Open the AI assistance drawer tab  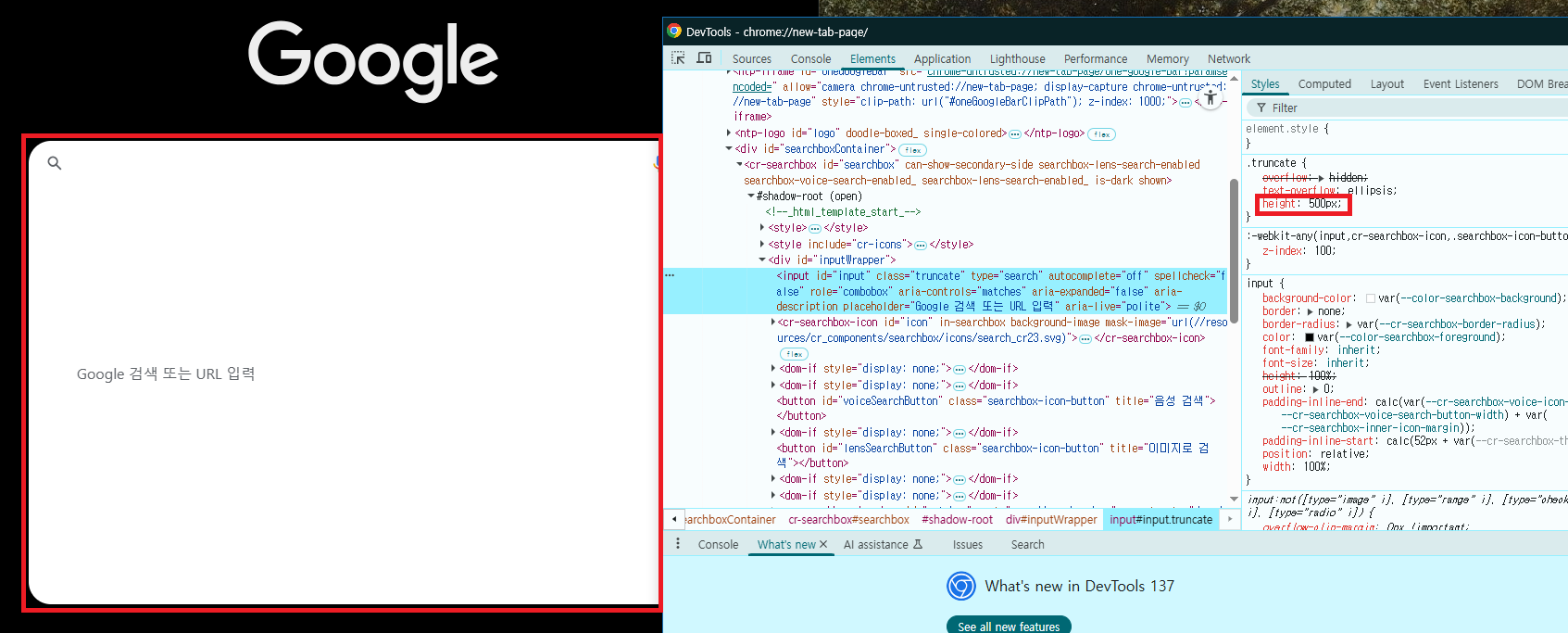(883, 545)
